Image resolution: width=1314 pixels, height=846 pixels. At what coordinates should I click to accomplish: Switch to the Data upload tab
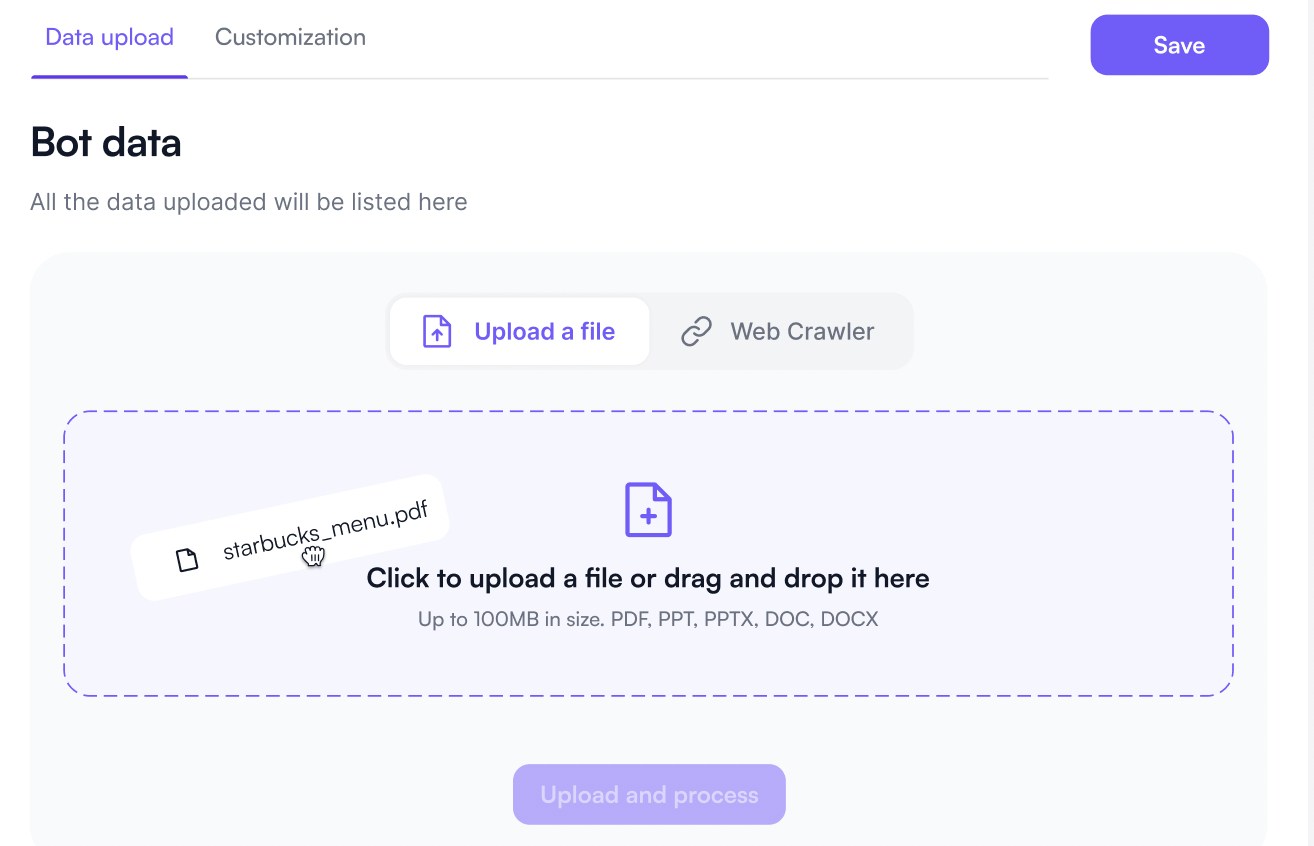point(108,37)
